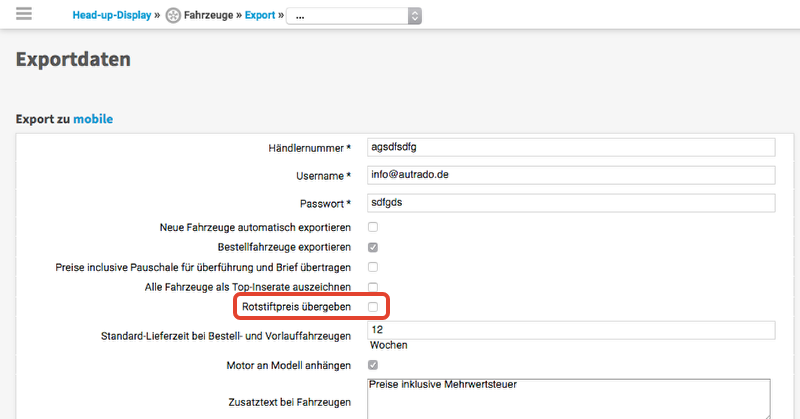Open the breadcrumb dropdown showing '...'
The height and width of the screenshot is (419, 800).
354,16
